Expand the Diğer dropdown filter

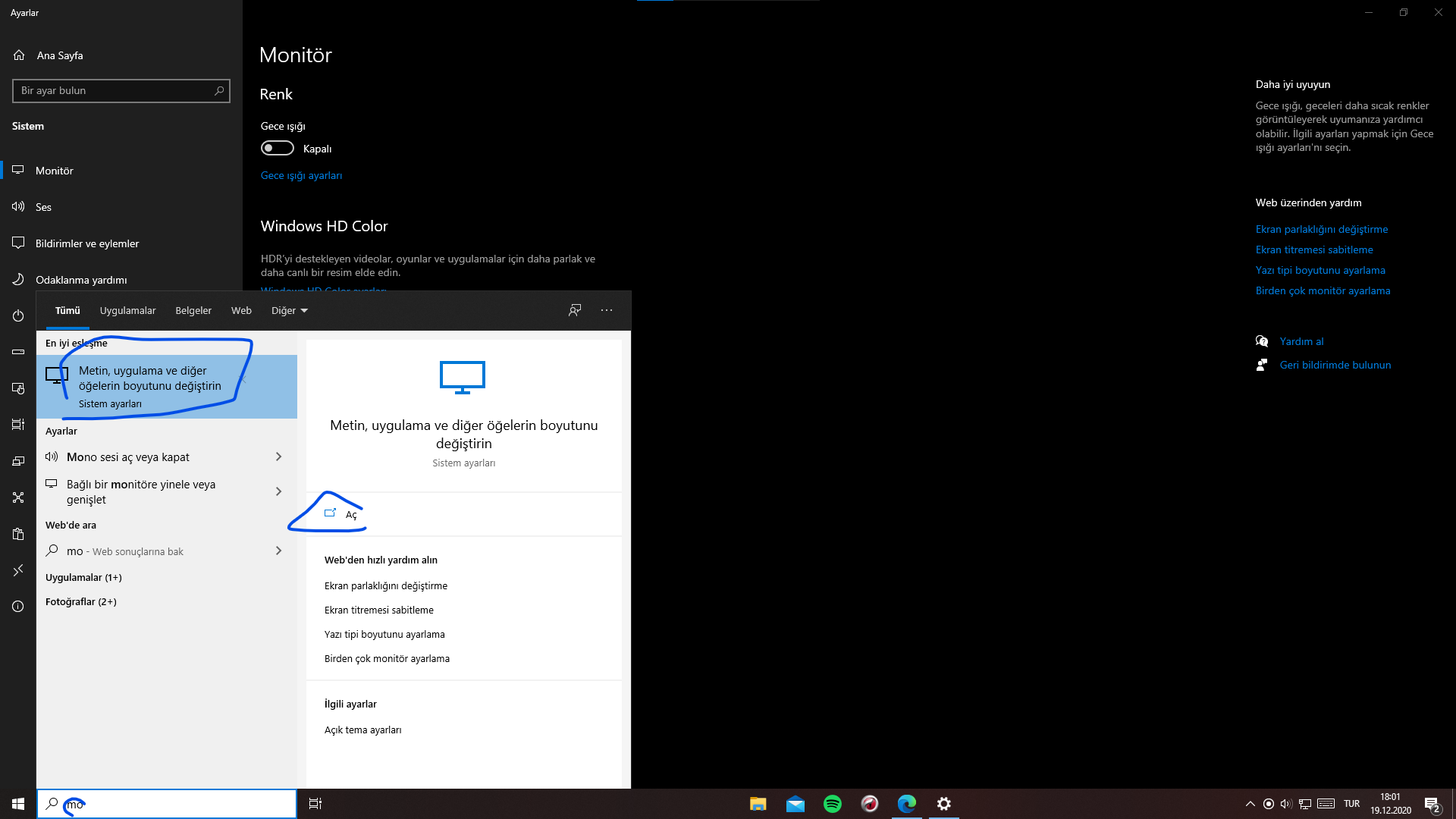[x=290, y=311]
